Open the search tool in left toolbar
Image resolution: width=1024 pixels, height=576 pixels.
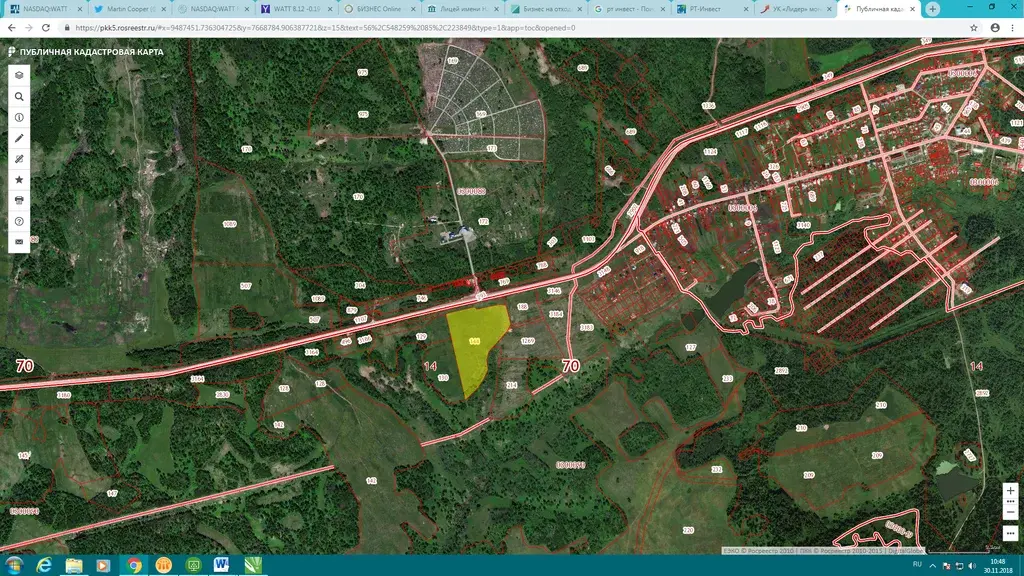tap(19, 96)
